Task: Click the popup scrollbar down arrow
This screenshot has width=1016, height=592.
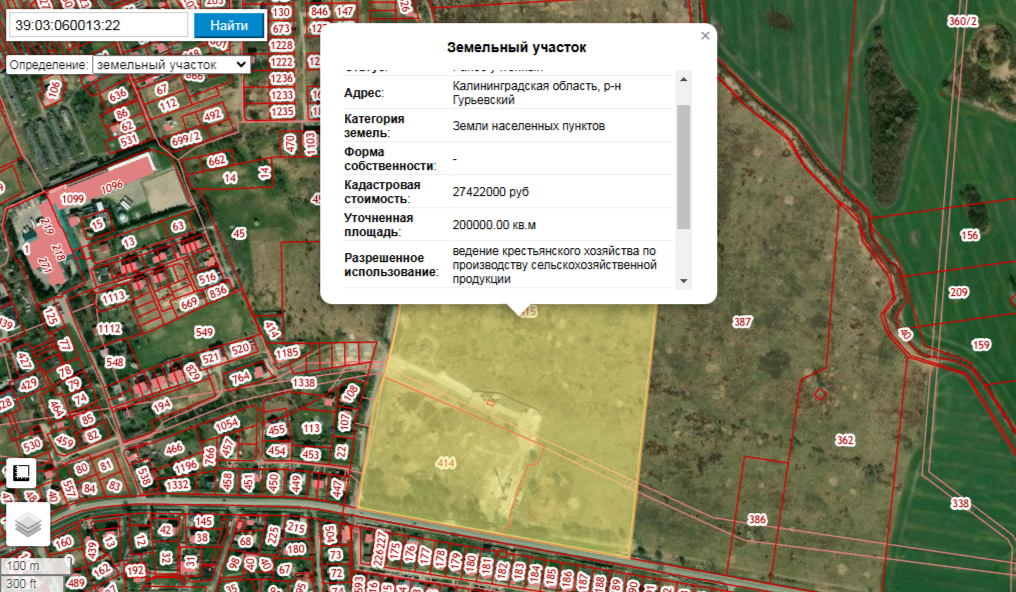Action: pyautogui.click(x=684, y=281)
